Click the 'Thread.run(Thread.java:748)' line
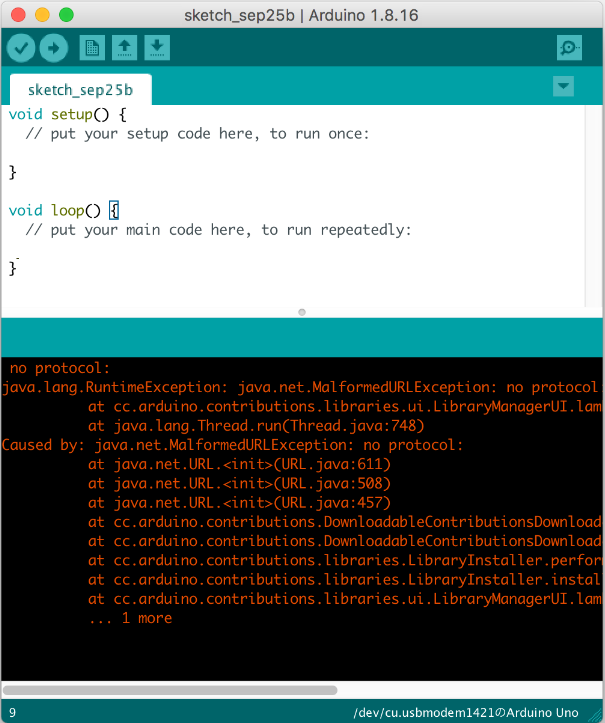The width and height of the screenshot is (605, 723). 256,426
